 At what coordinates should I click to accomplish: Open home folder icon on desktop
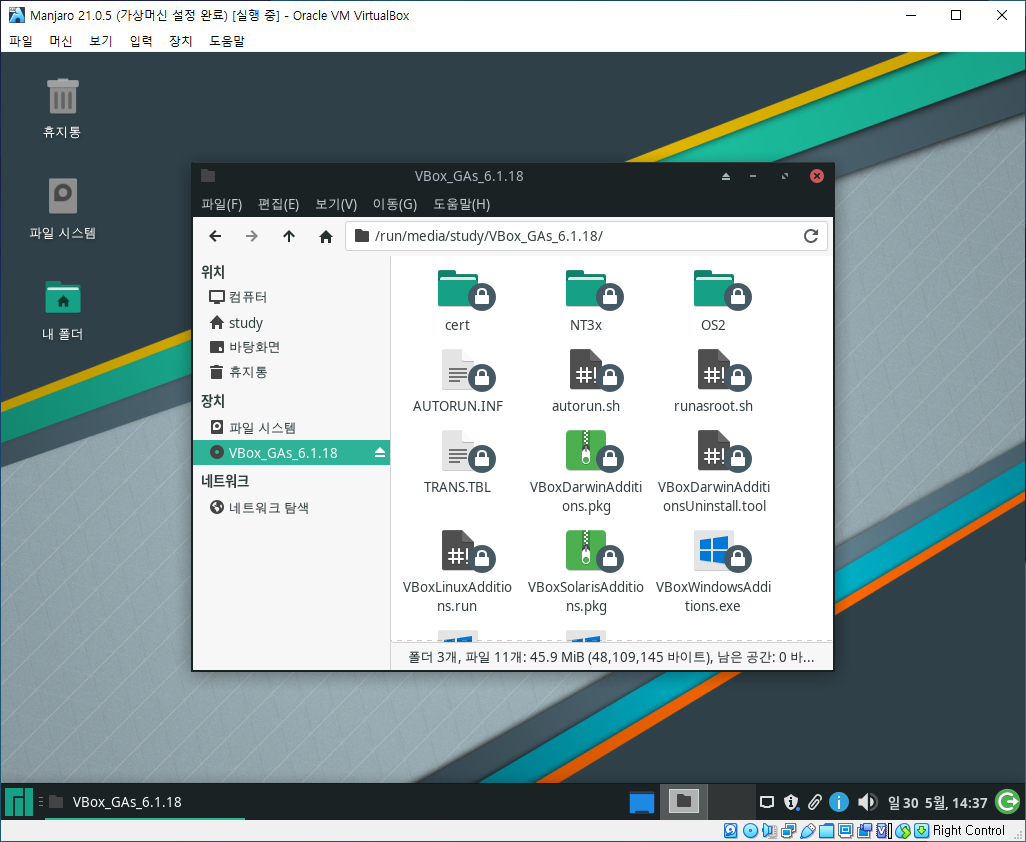pyautogui.click(x=63, y=311)
